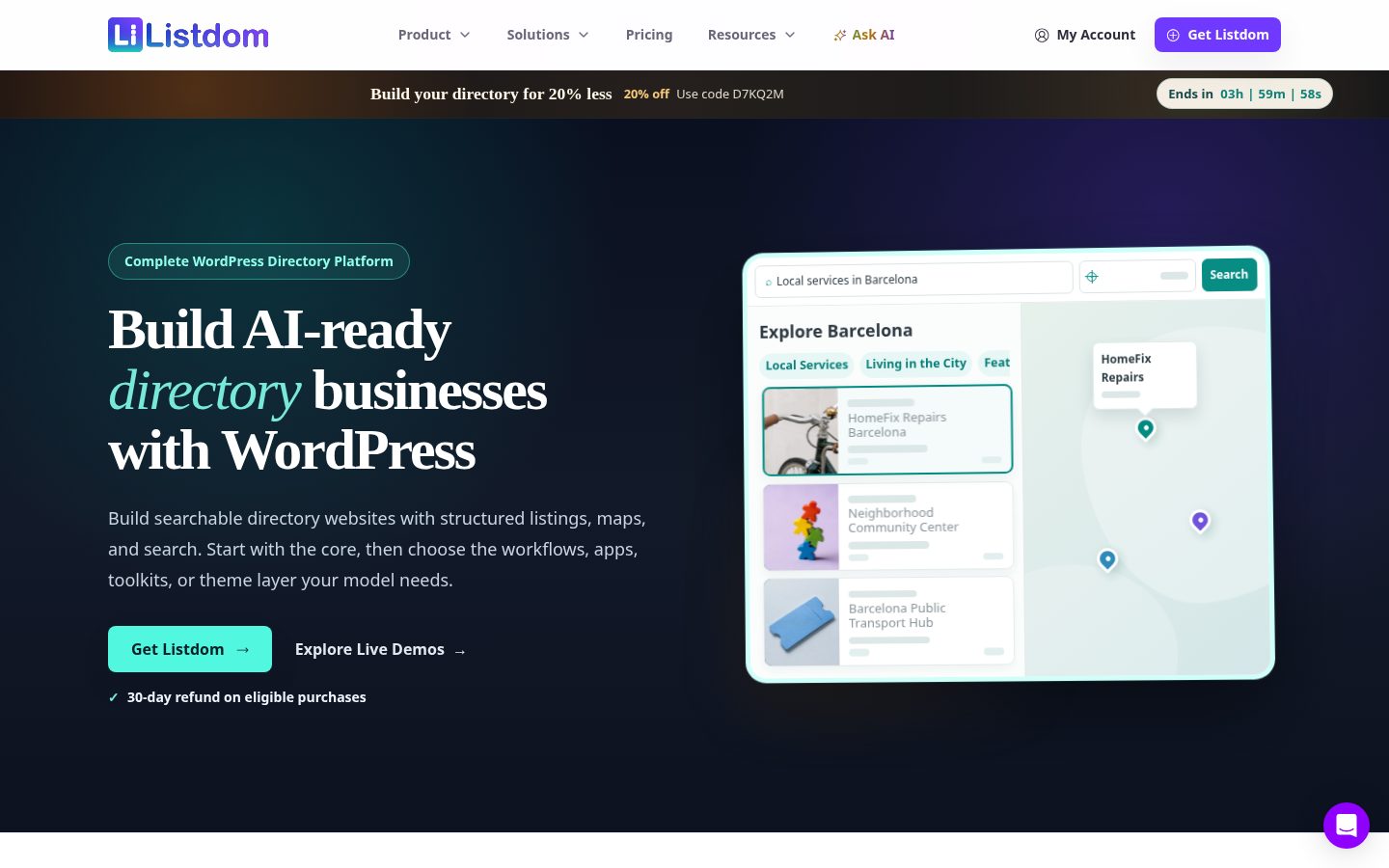Click the purple map pin
Image resolution: width=1389 pixels, height=868 pixels.
pyautogui.click(x=1200, y=521)
